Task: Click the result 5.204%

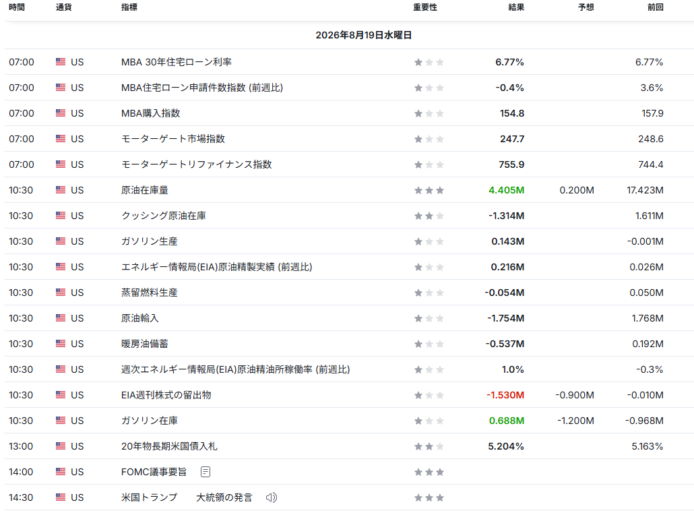Action: (x=506, y=446)
